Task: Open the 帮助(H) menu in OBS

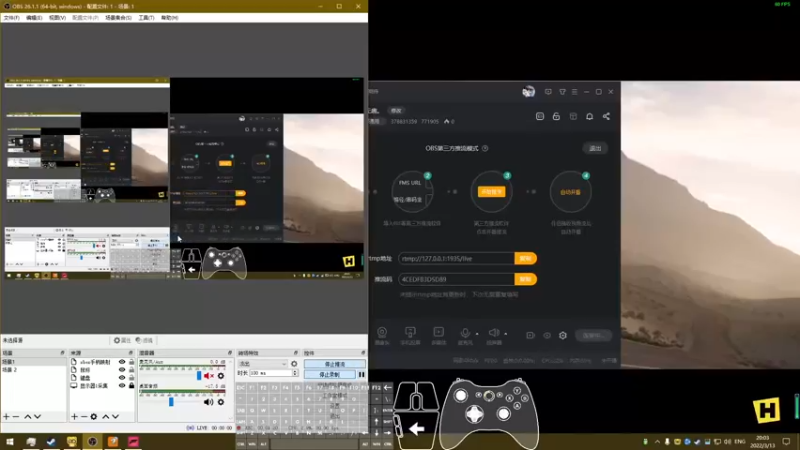Action: click(x=169, y=18)
